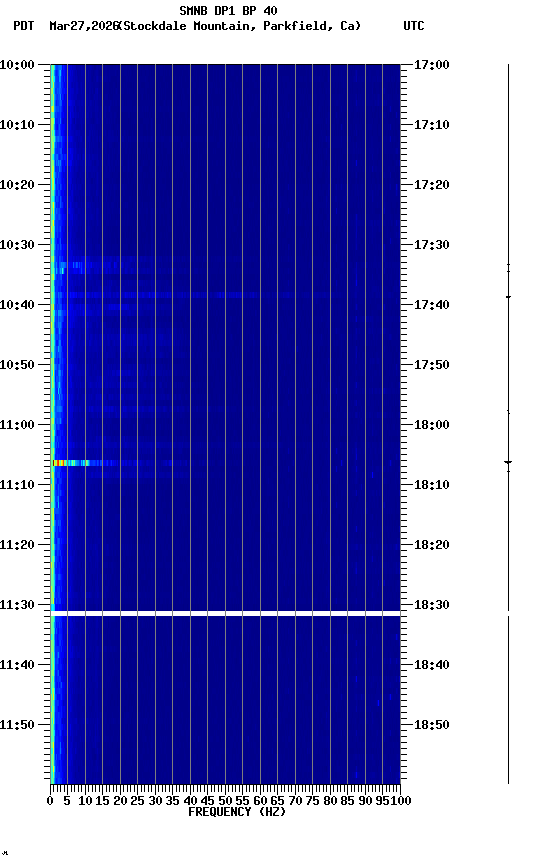552x864 pixels.
Task: Click the largest spike on the seismogram trace
Action: click(x=508, y=462)
